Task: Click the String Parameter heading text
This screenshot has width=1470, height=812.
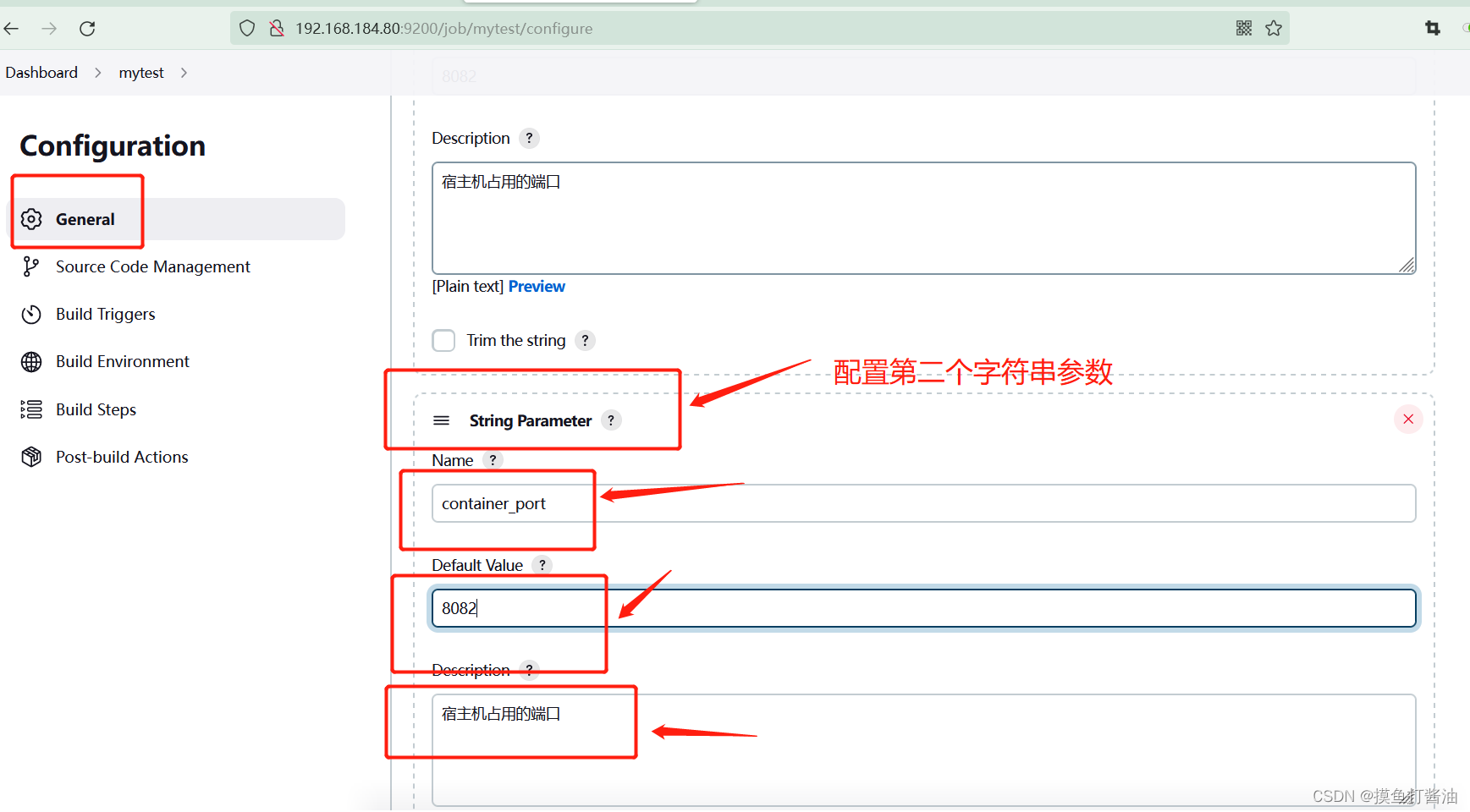Action: [x=531, y=420]
